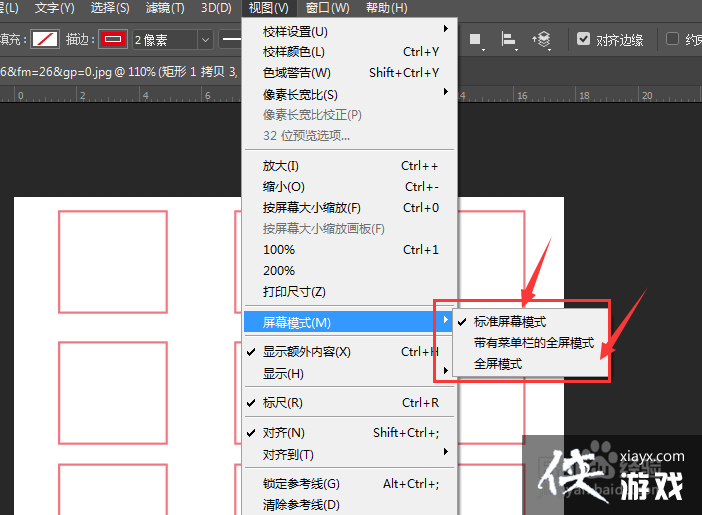Toggle the 对齐边缘 checkbox

point(584,40)
